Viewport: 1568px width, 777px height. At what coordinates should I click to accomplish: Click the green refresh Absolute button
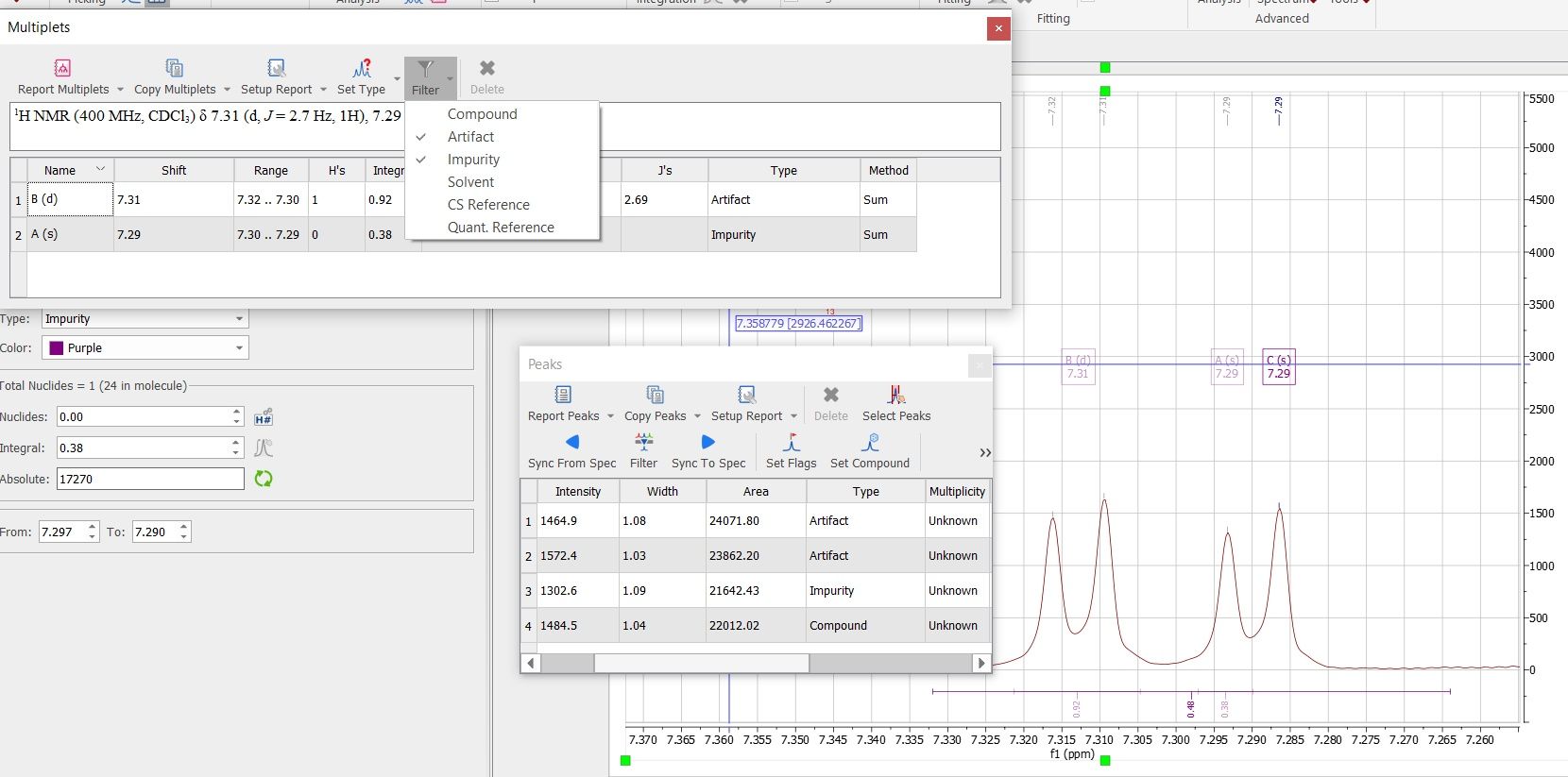[x=264, y=479]
